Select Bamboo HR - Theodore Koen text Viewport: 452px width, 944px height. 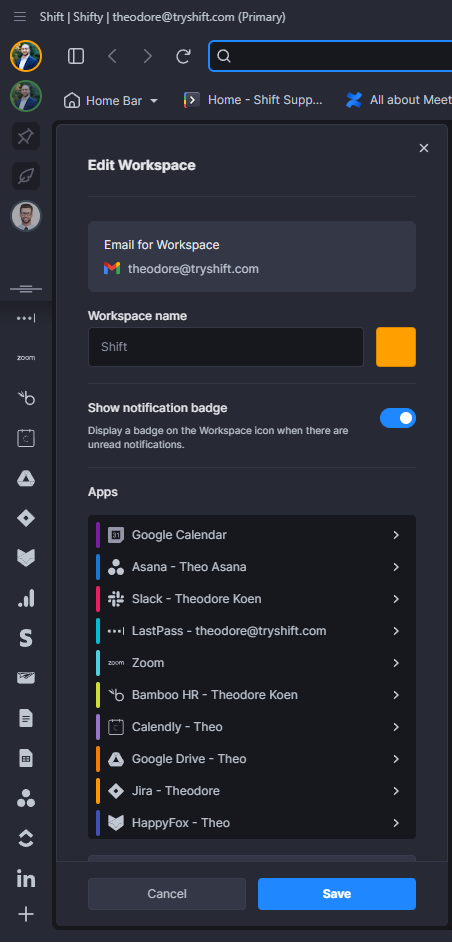[215, 695]
